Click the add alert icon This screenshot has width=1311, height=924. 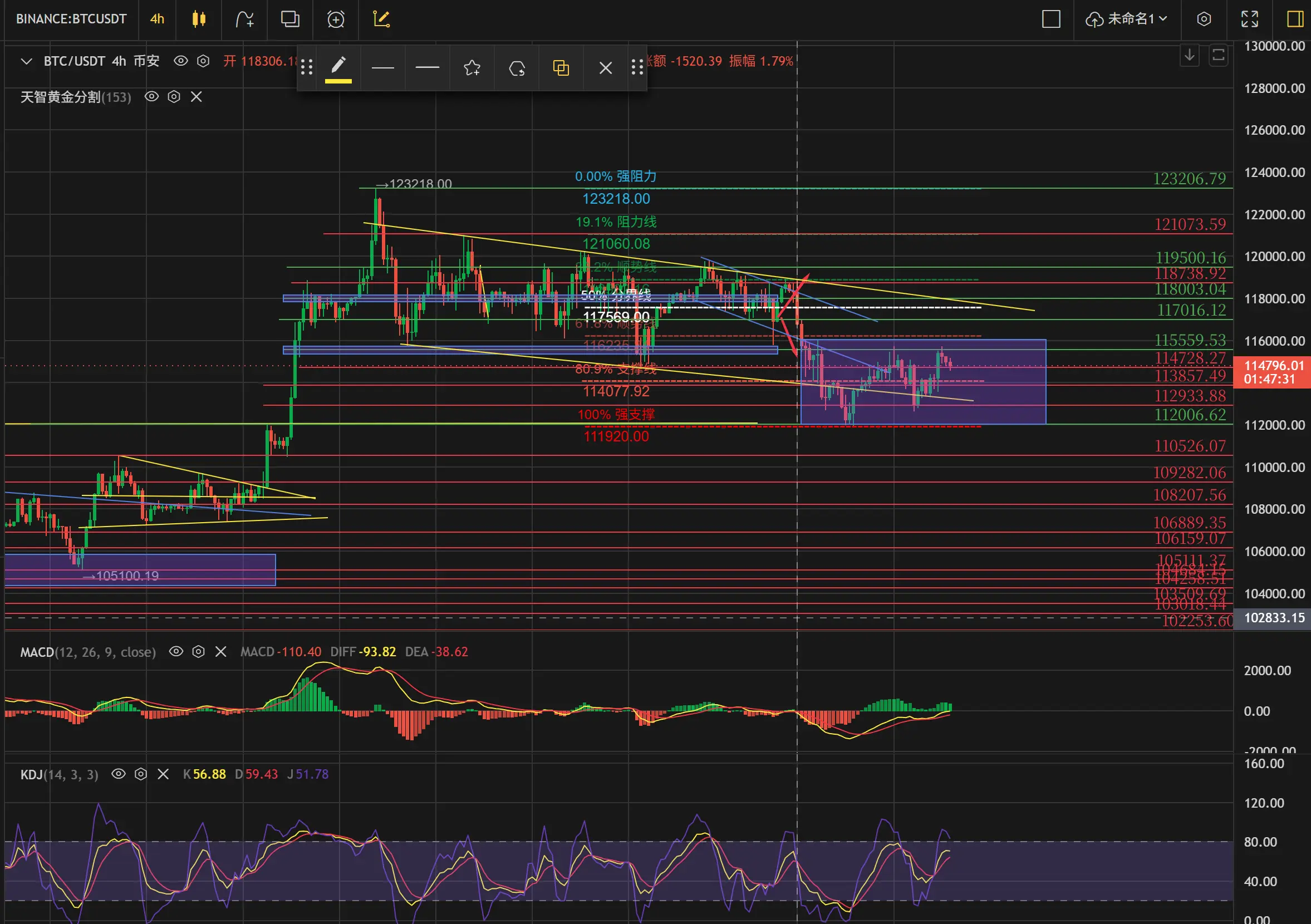coord(336,19)
